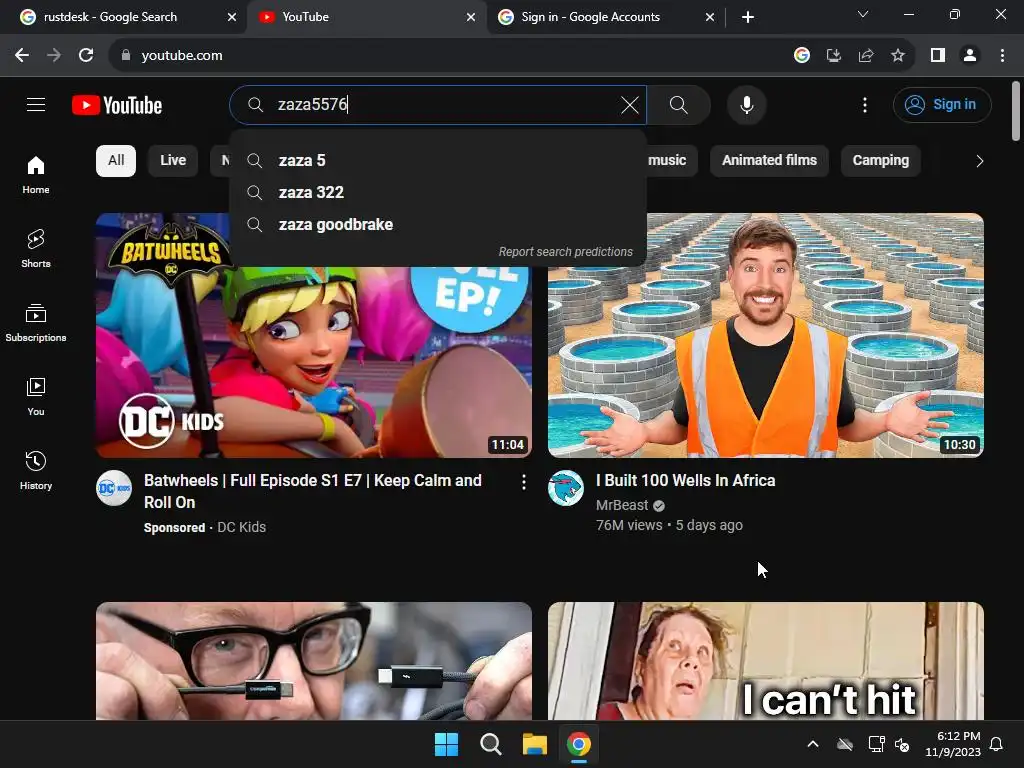Bookmark this page with star

point(898,56)
